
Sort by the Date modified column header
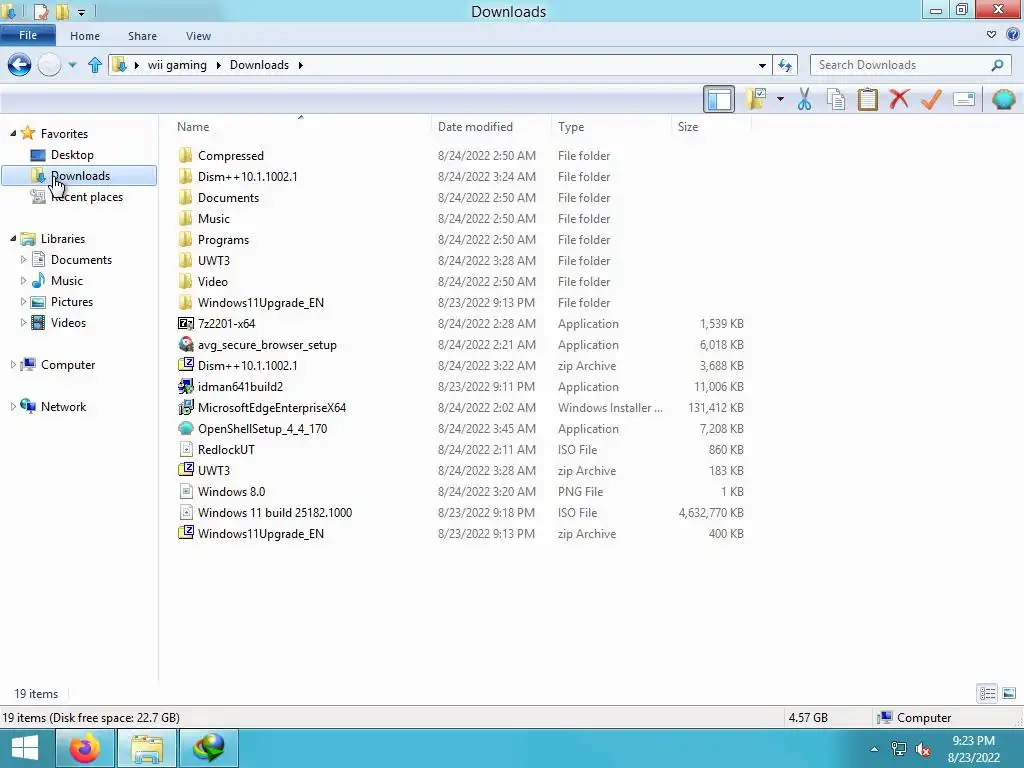tap(491, 127)
